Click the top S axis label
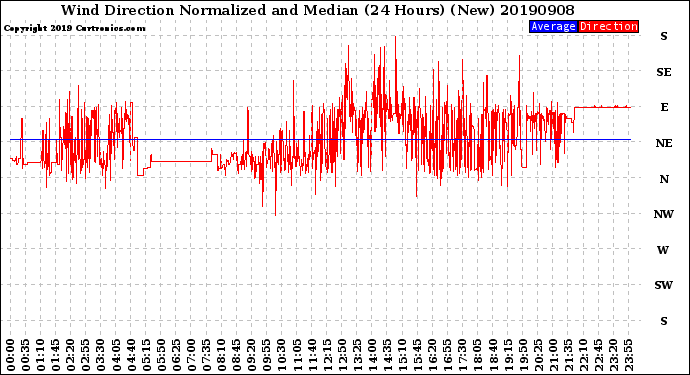The width and height of the screenshot is (690, 375). 664,36
